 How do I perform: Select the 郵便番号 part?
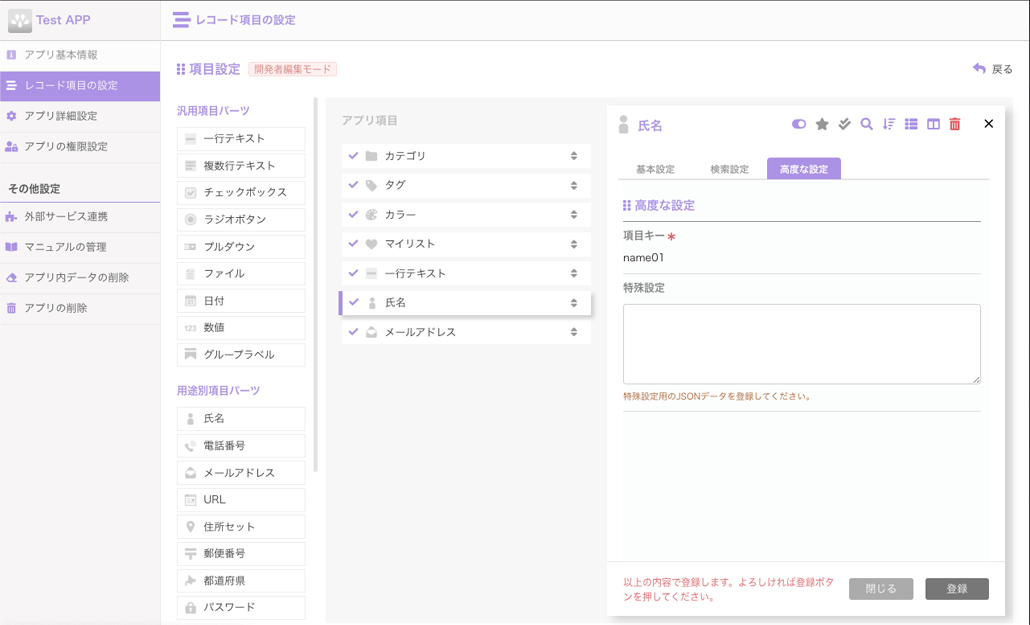pos(241,553)
